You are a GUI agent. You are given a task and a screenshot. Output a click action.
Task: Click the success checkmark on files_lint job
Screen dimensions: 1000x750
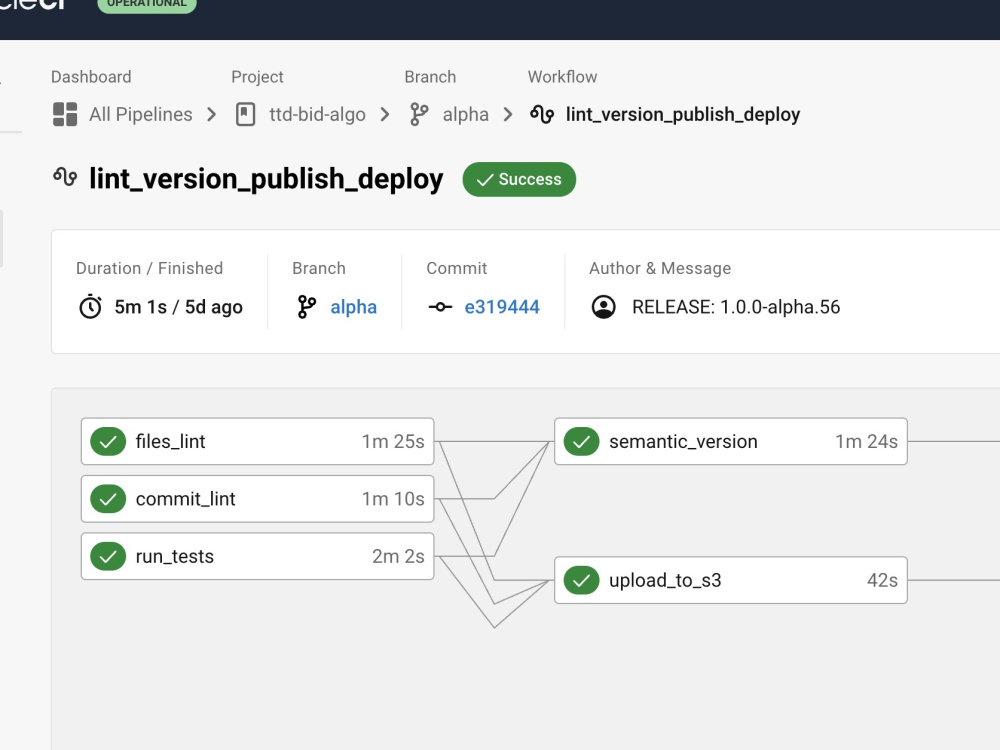pos(107,440)
